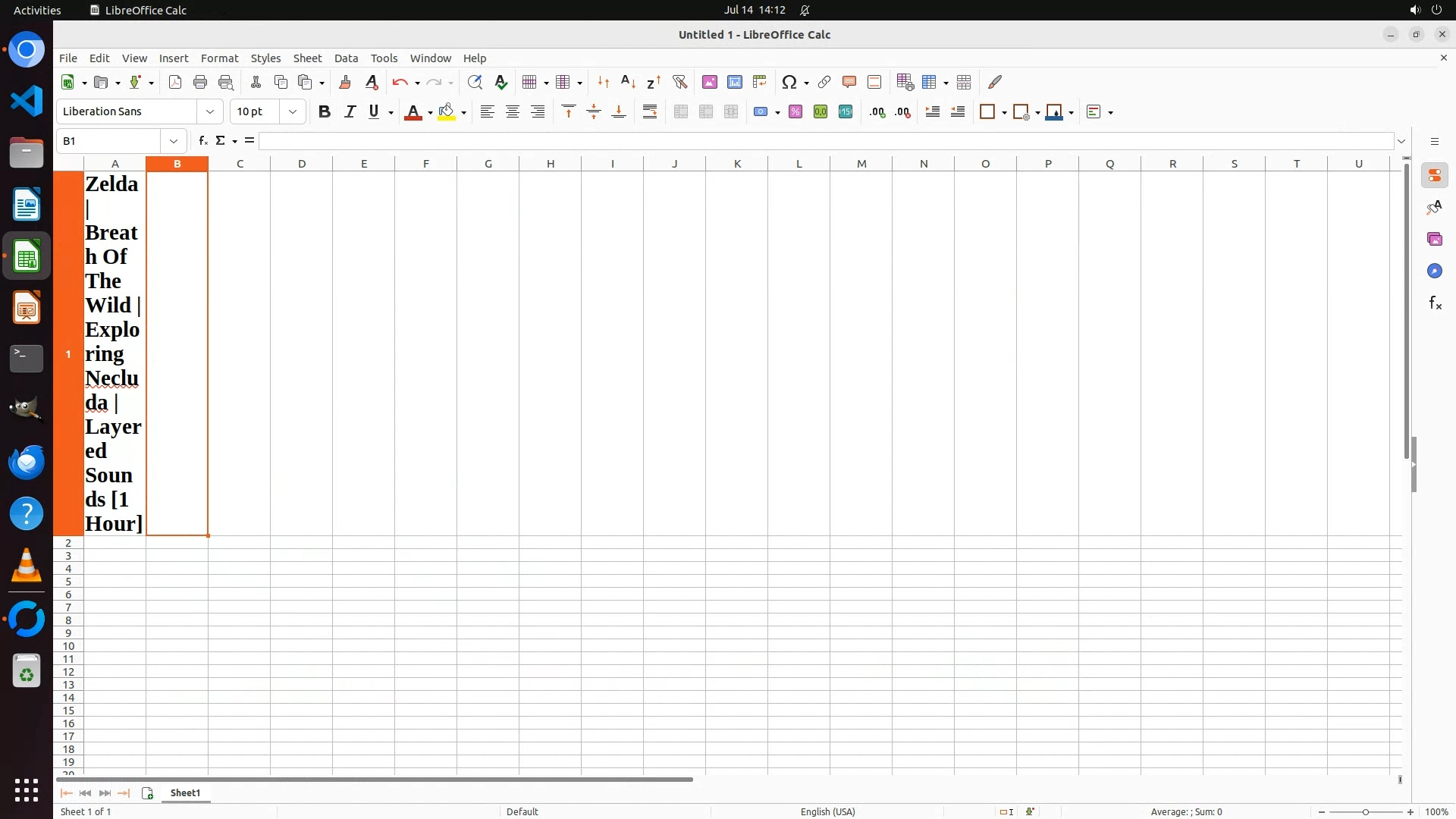Toggle Bold formatting
Screen dimensions: 1456x819
pyautogui.click(x=325, y=112)
